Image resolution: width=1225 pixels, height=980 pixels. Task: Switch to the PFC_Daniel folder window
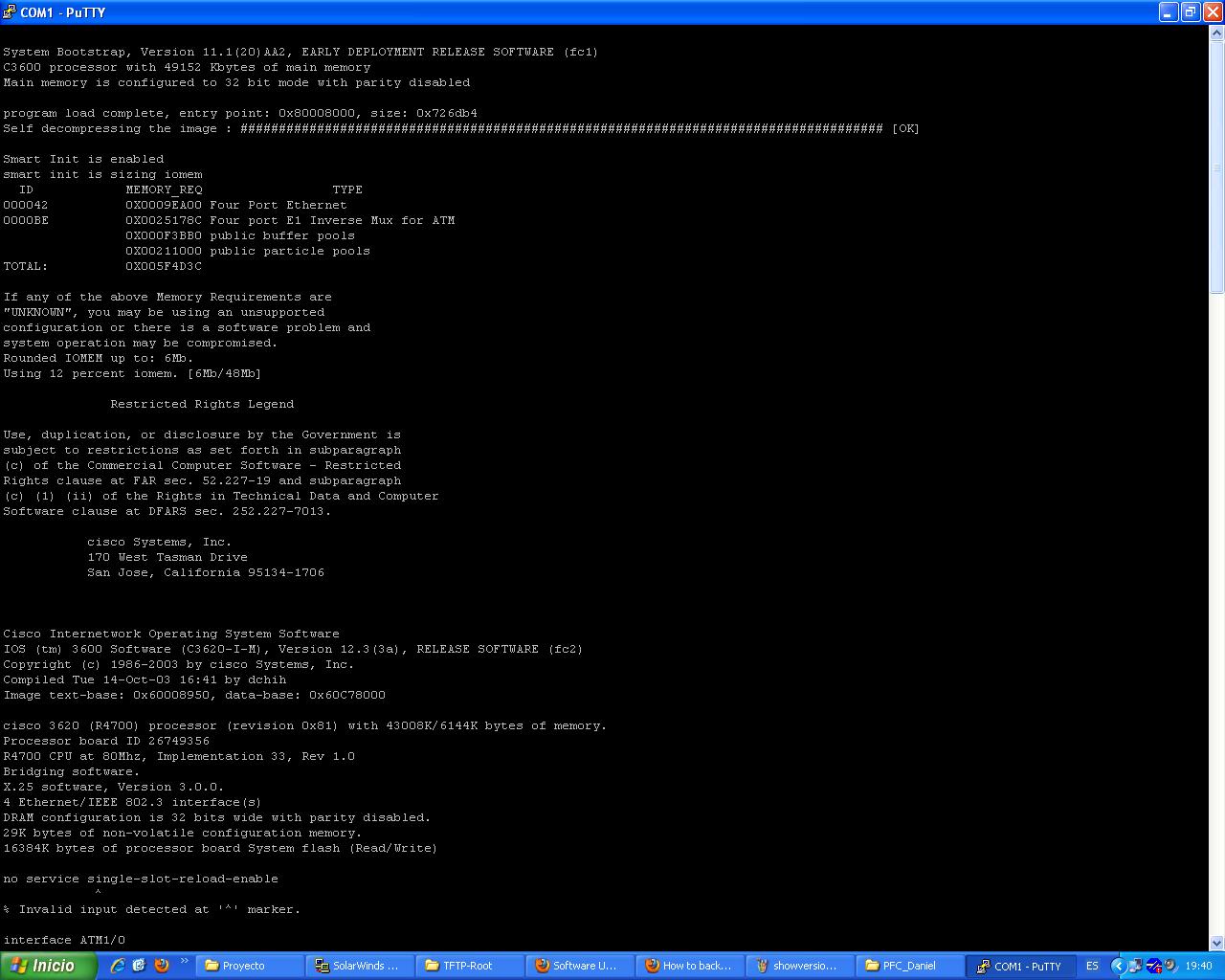pyautogui.click(x=910, y=966)
